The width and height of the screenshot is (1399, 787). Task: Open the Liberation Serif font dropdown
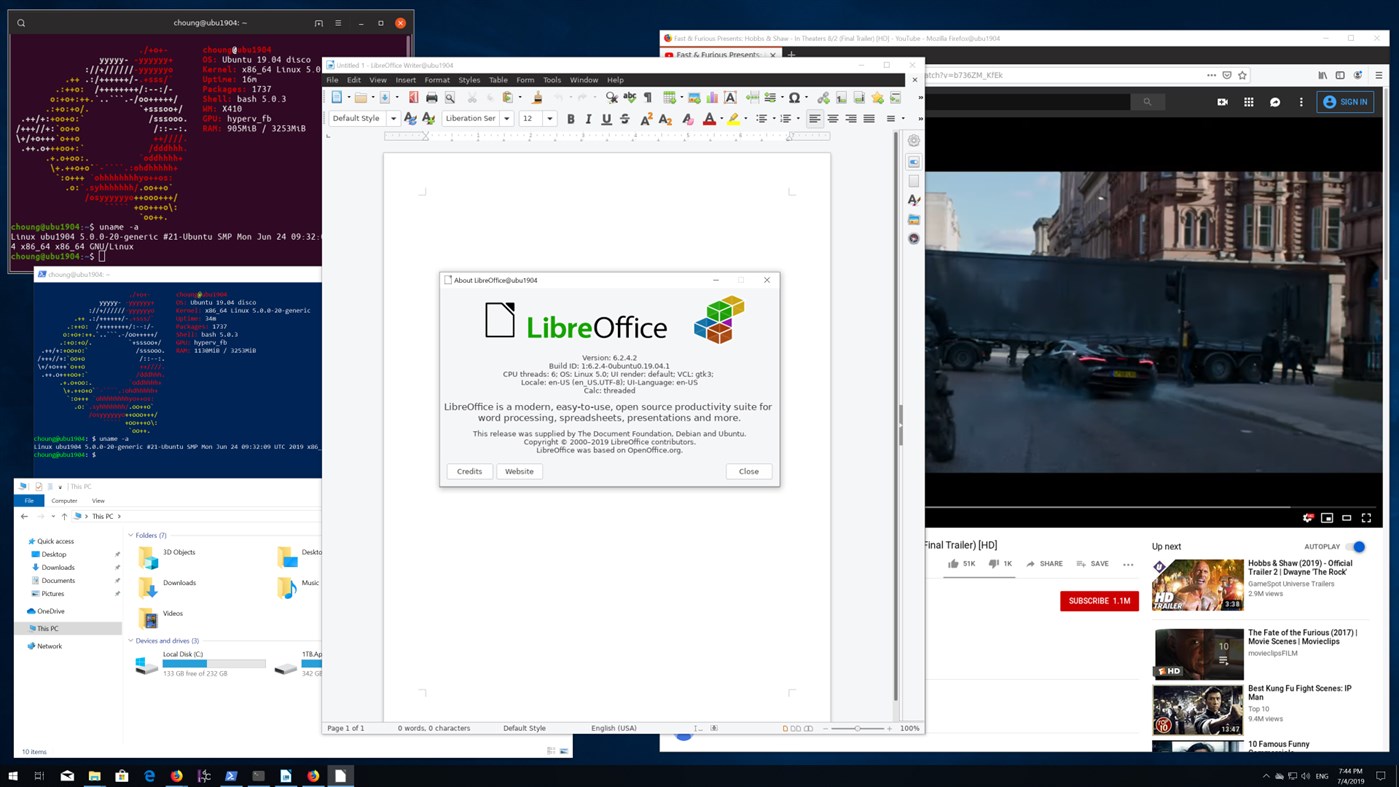point(506,119)
